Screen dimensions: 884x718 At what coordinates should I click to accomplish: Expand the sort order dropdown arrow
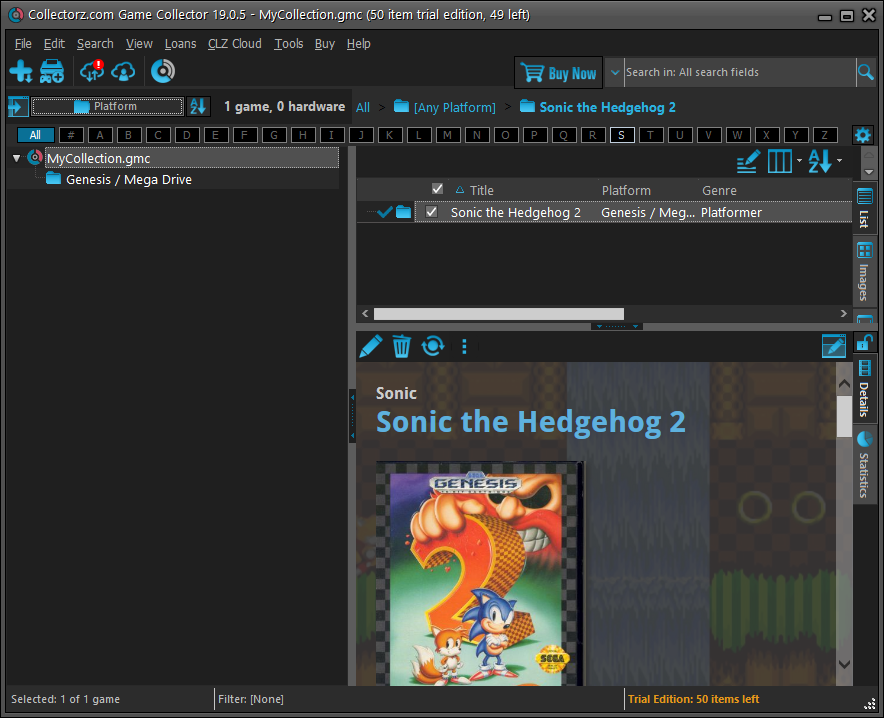839,161
